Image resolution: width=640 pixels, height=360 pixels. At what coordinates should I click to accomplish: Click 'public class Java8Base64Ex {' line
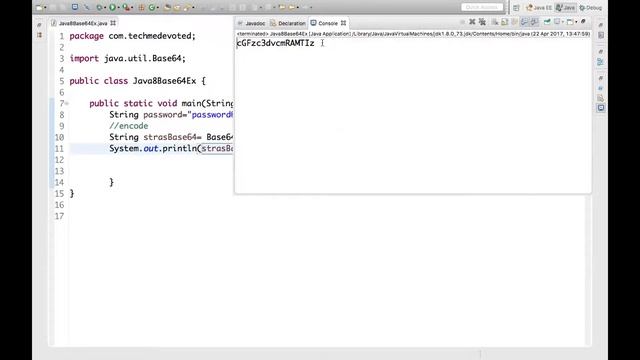click(138, 81)
